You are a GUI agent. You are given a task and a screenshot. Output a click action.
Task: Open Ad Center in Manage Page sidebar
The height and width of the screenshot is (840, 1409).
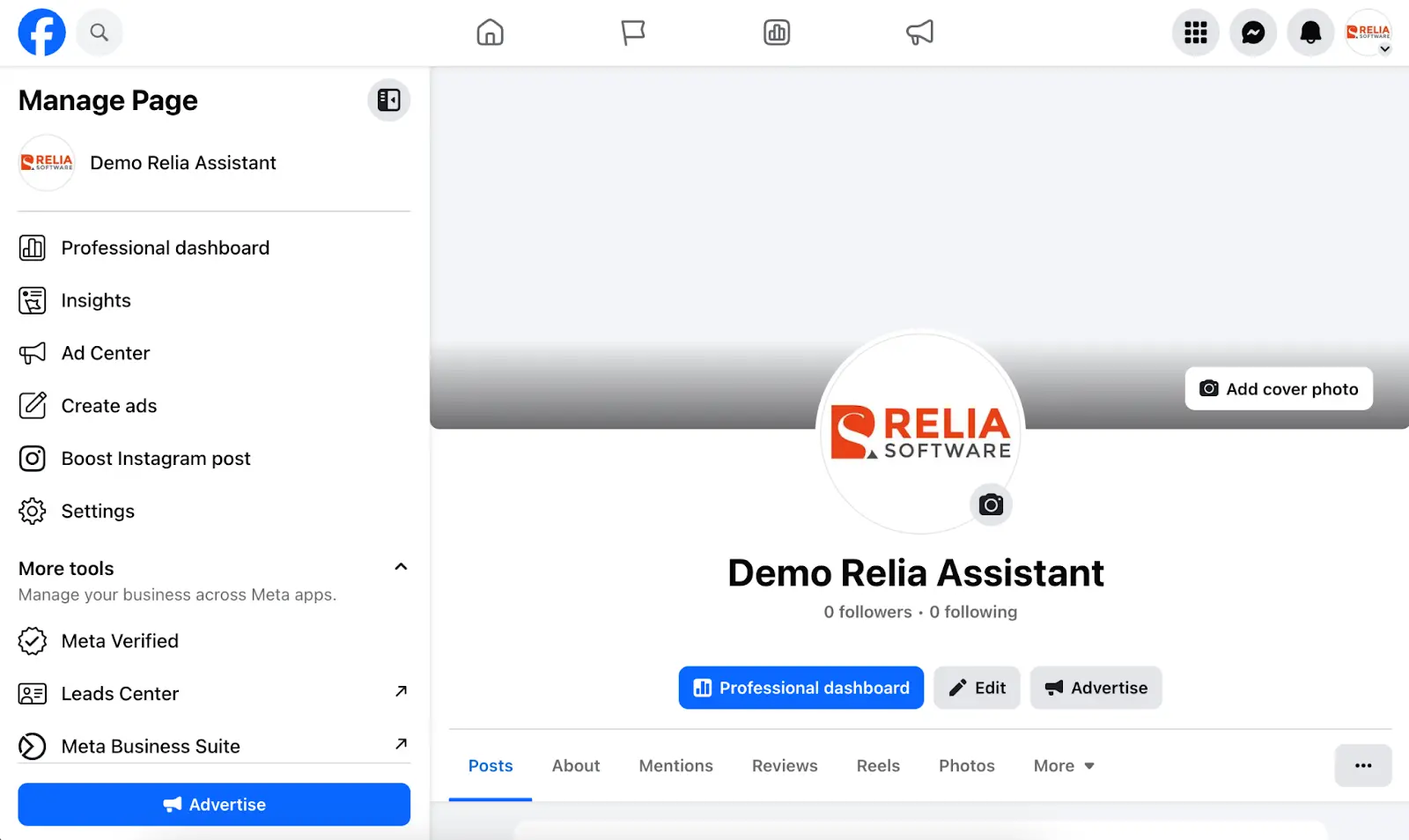[x=105, y=353]
